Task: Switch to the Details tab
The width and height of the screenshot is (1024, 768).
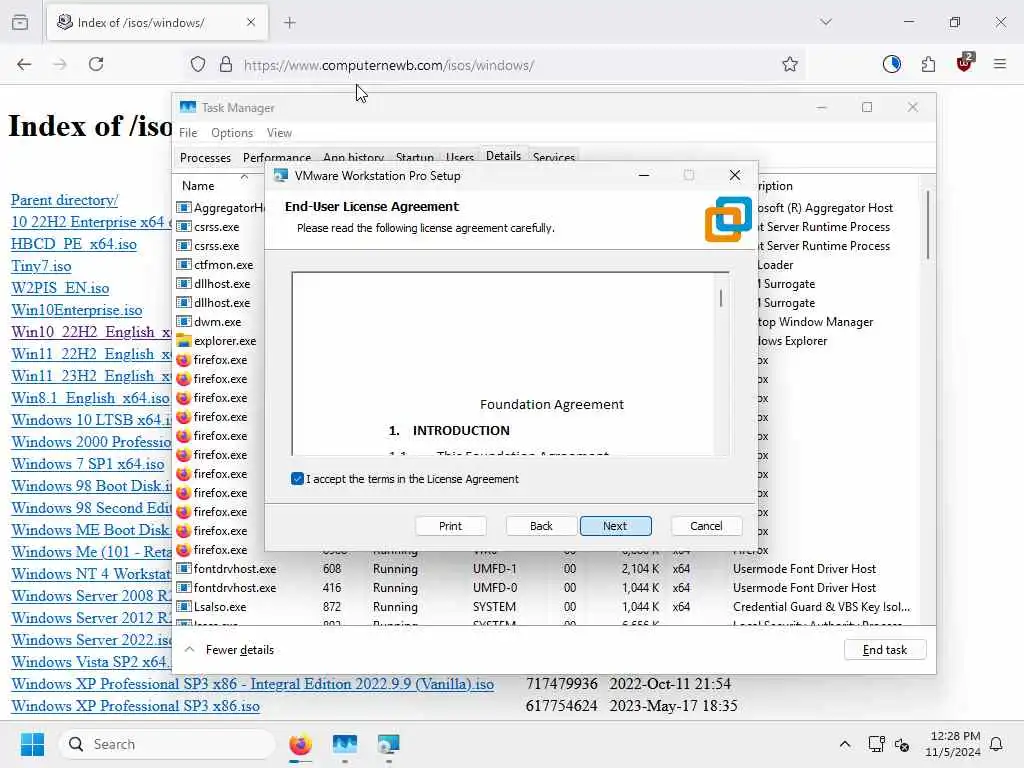Action: click(x=504, y=155)
